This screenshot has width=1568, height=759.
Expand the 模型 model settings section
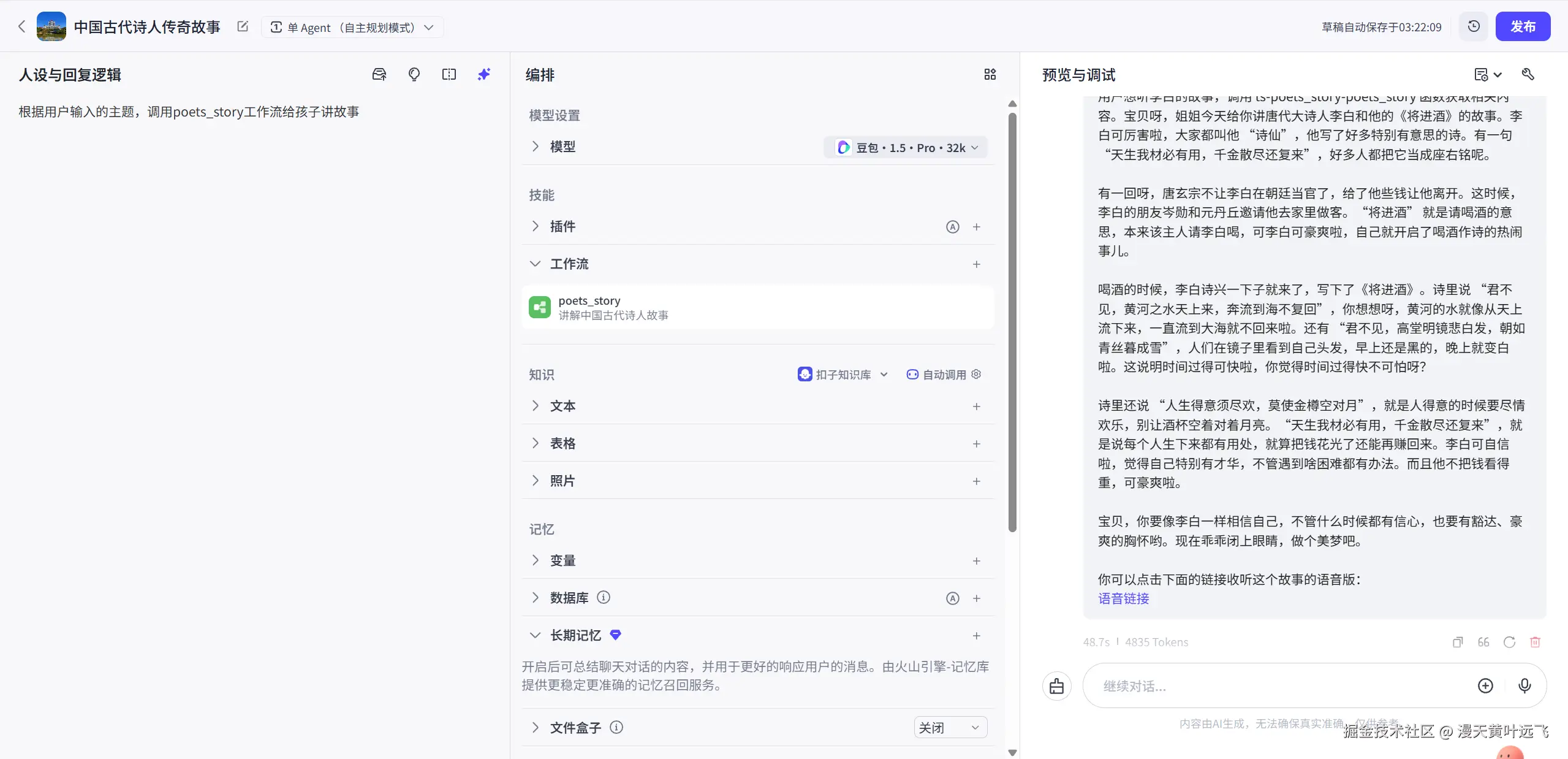(x=536, y=147)
